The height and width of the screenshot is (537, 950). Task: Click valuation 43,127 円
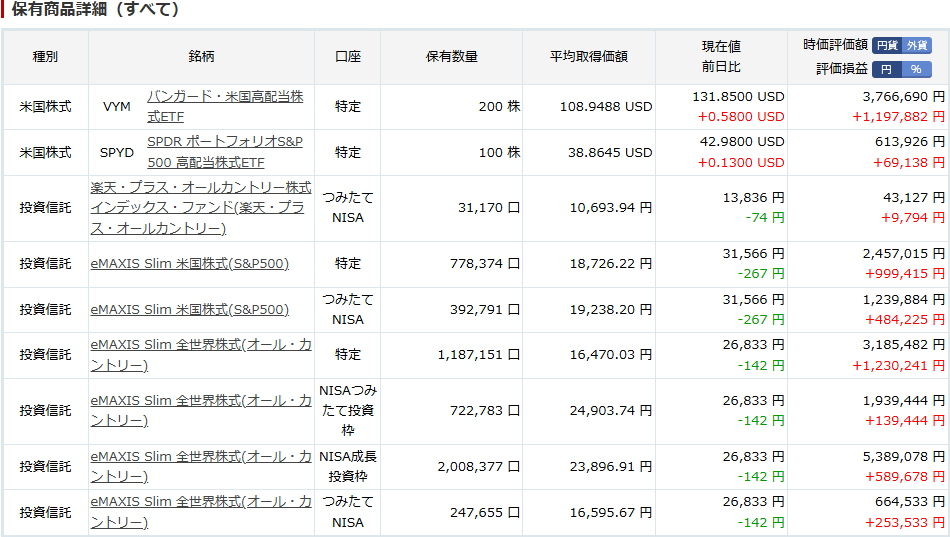click(x=914, y=198)
